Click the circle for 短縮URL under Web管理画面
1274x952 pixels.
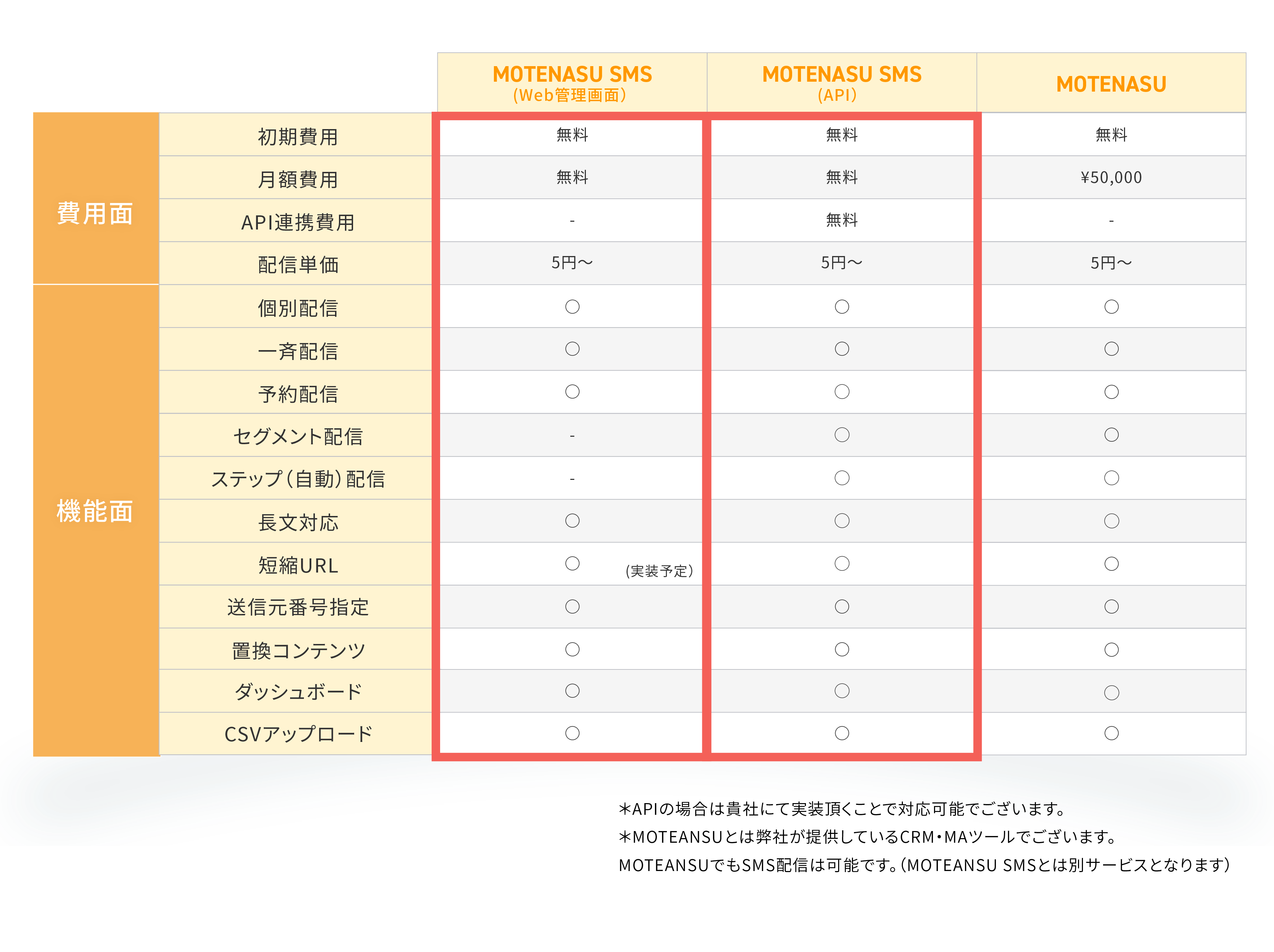coord(572,563)
